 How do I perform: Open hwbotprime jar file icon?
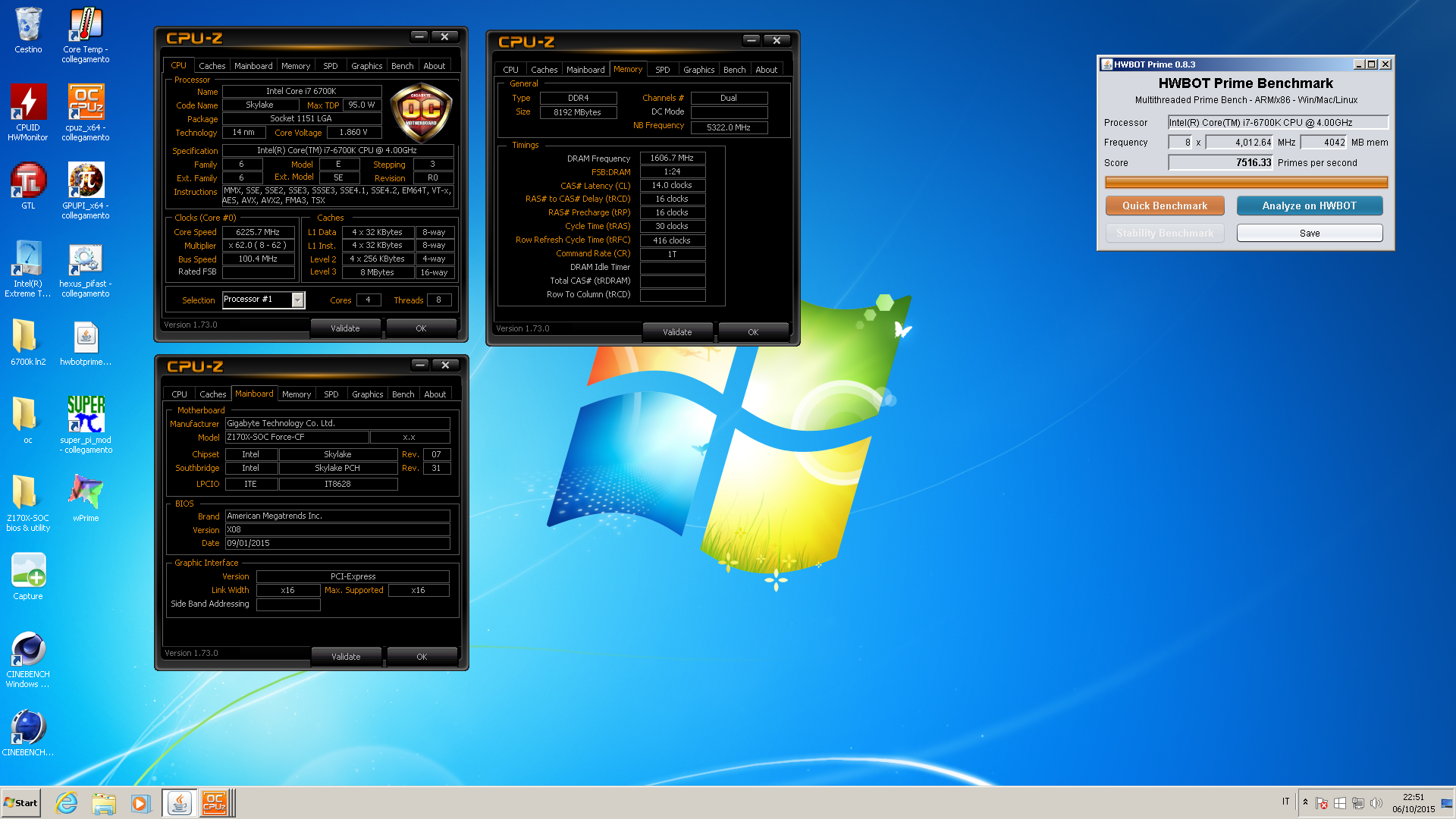point(86,342)
